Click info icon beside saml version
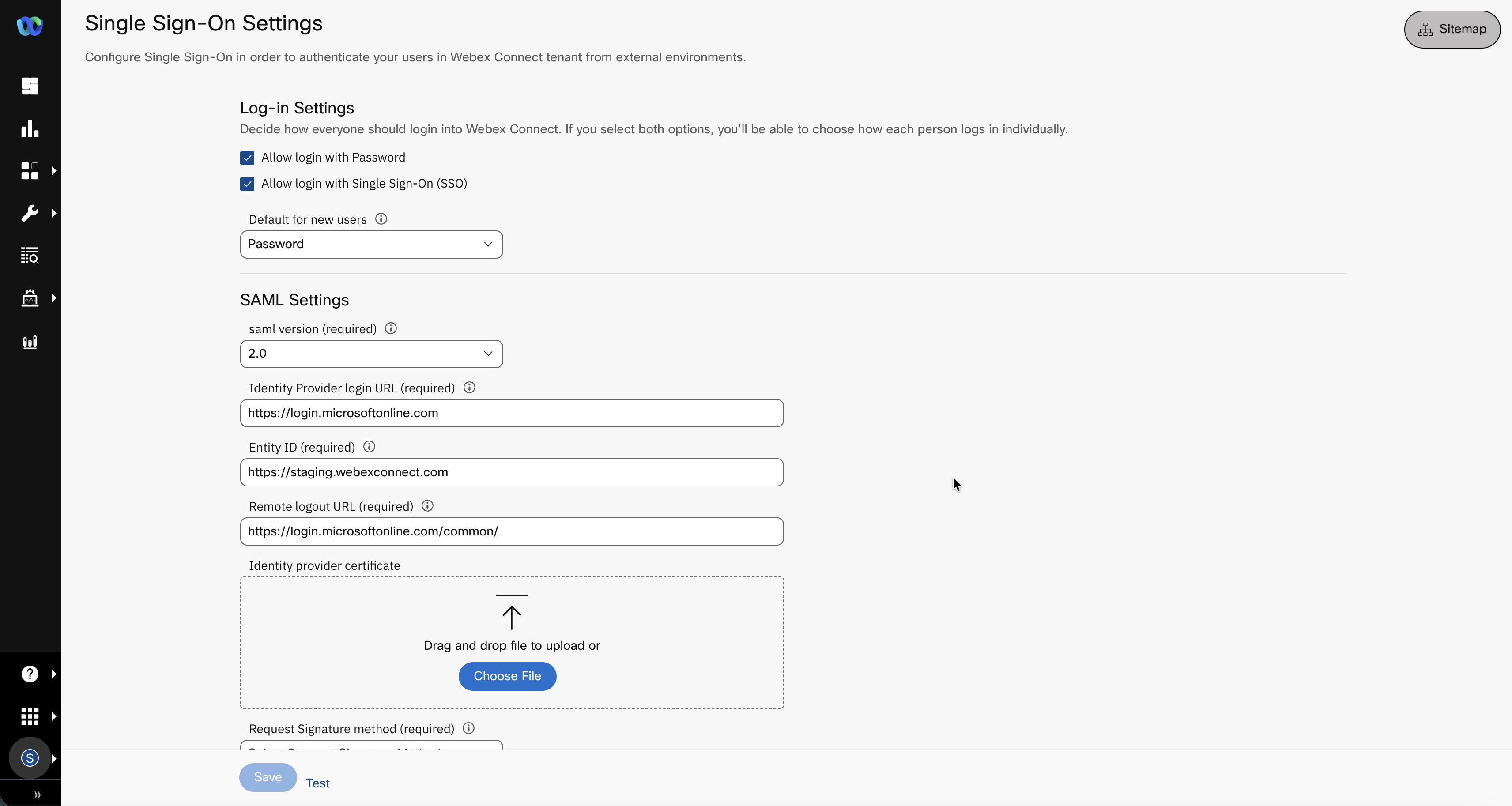 391,328
